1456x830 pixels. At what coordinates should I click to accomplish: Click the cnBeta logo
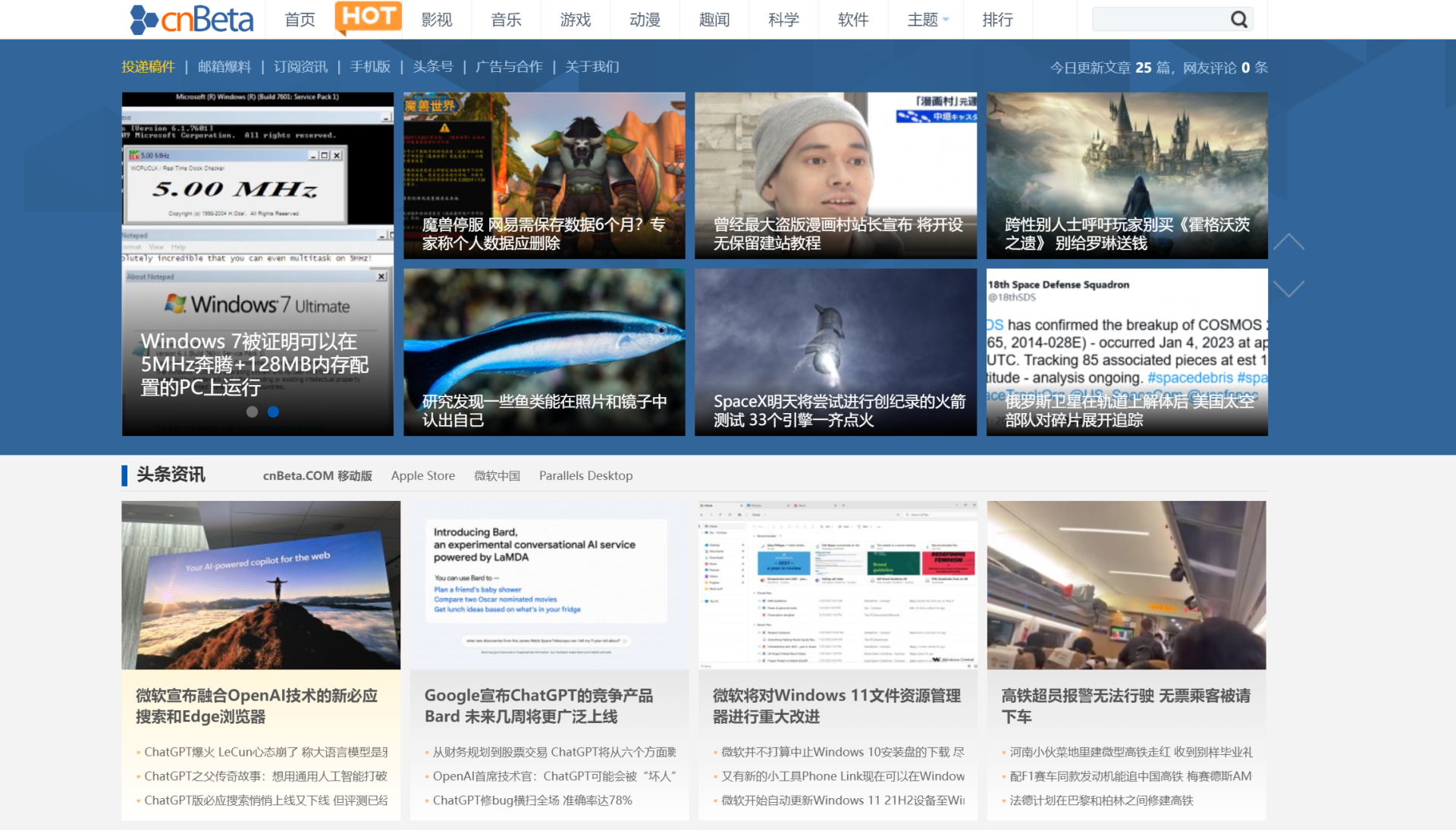point(192,20)
